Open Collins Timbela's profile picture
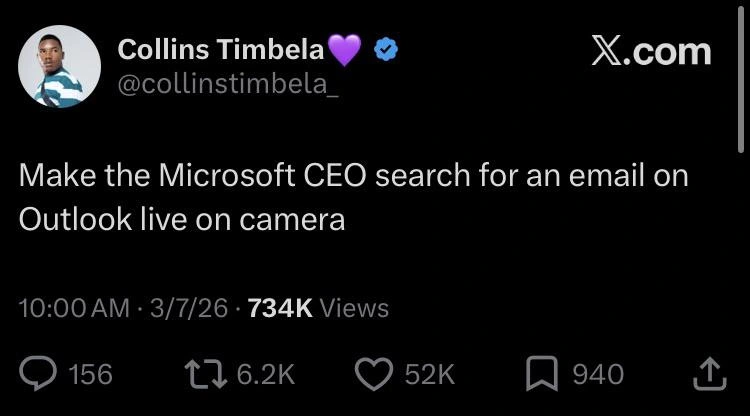Viewport: 750px width, 416px height. 59,66
